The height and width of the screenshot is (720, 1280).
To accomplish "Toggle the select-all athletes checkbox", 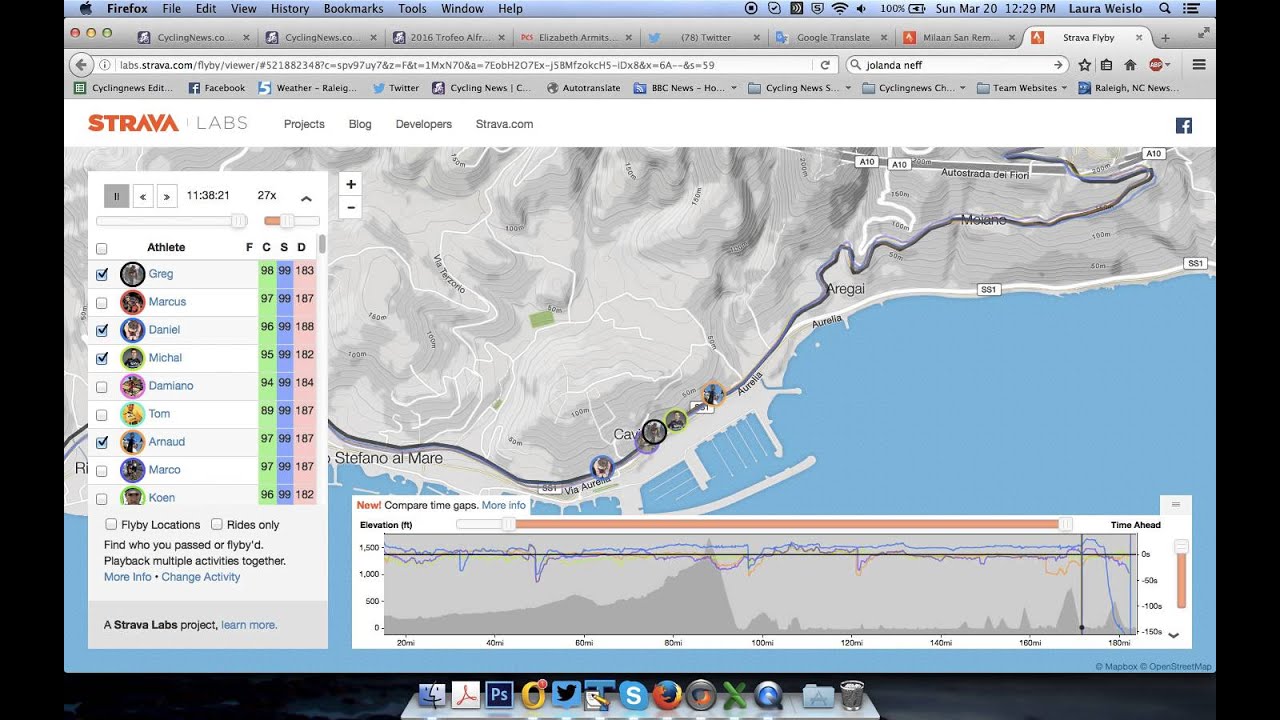I will (x=101, y=249).
